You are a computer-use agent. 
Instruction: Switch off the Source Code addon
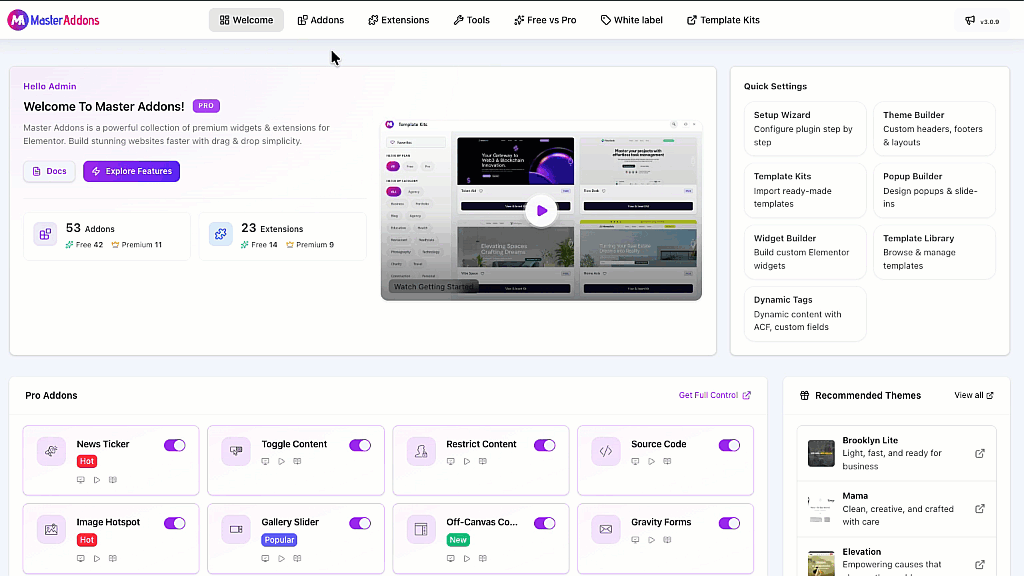[x=729, y=445]
